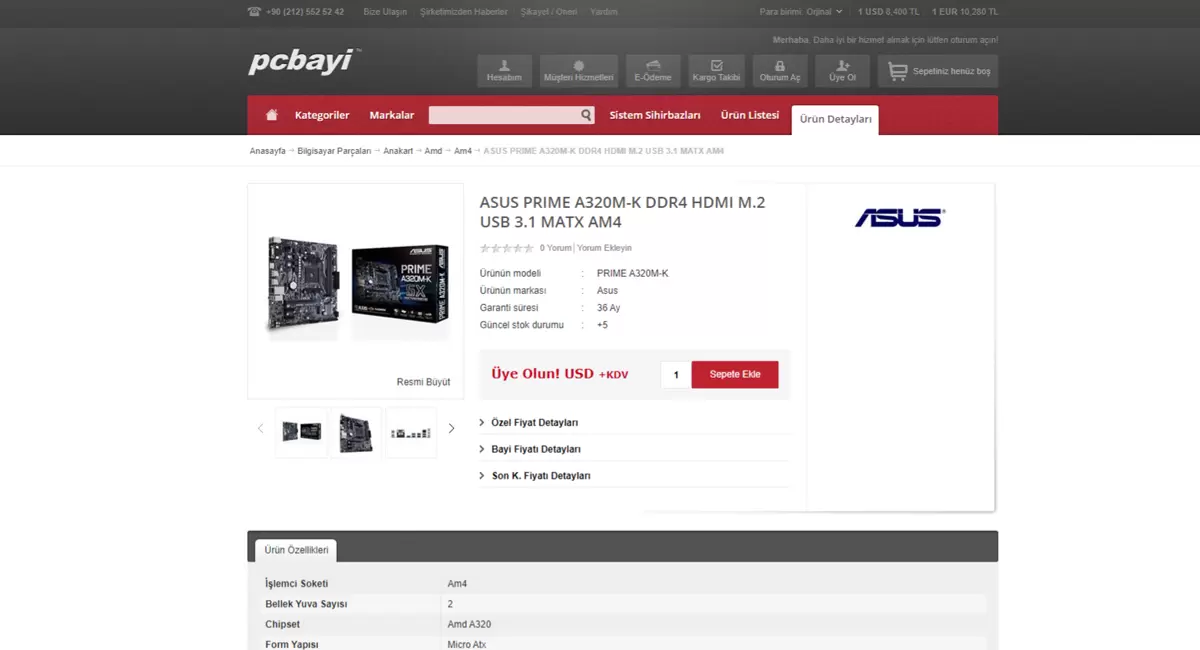Expand Bayi Fiyatı Detayları

click(x=535, y=449)
